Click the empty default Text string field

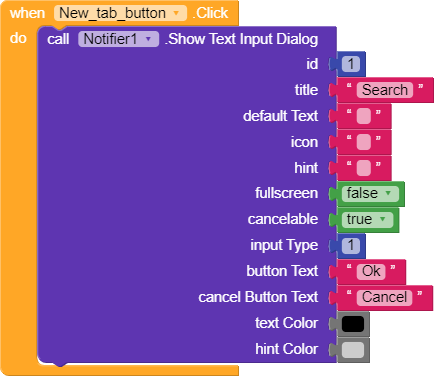coord(364,116)
